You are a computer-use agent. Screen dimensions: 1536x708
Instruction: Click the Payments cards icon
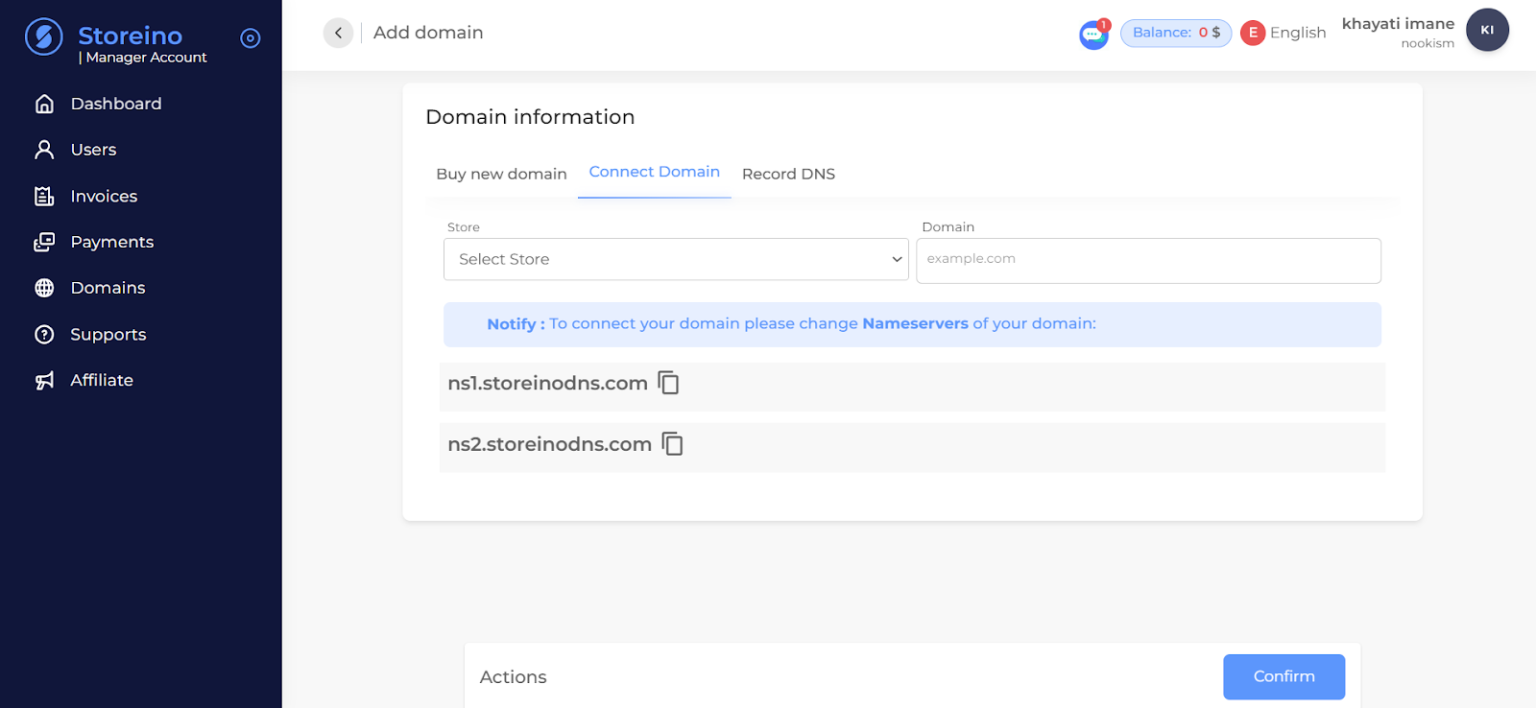(44, 242)
